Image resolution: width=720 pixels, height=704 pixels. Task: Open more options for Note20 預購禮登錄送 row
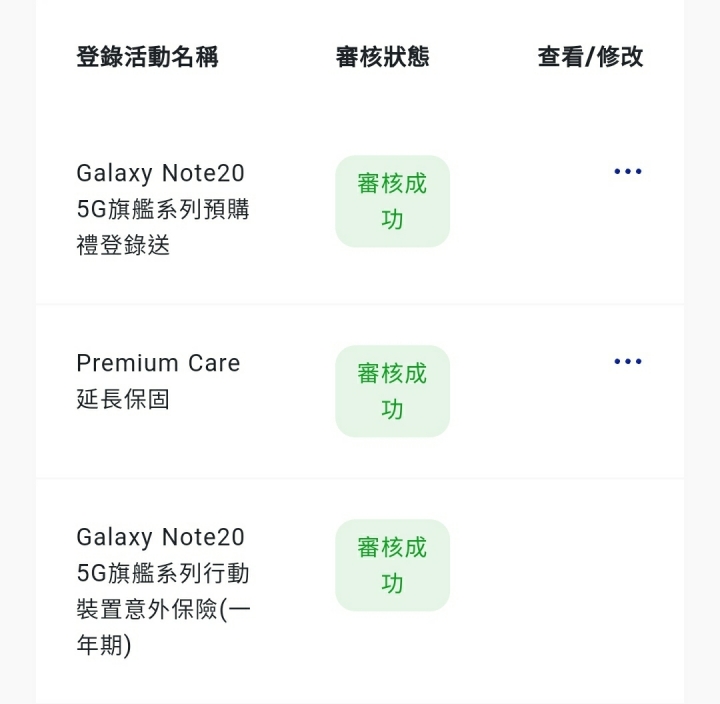click(x=627, y=172)
